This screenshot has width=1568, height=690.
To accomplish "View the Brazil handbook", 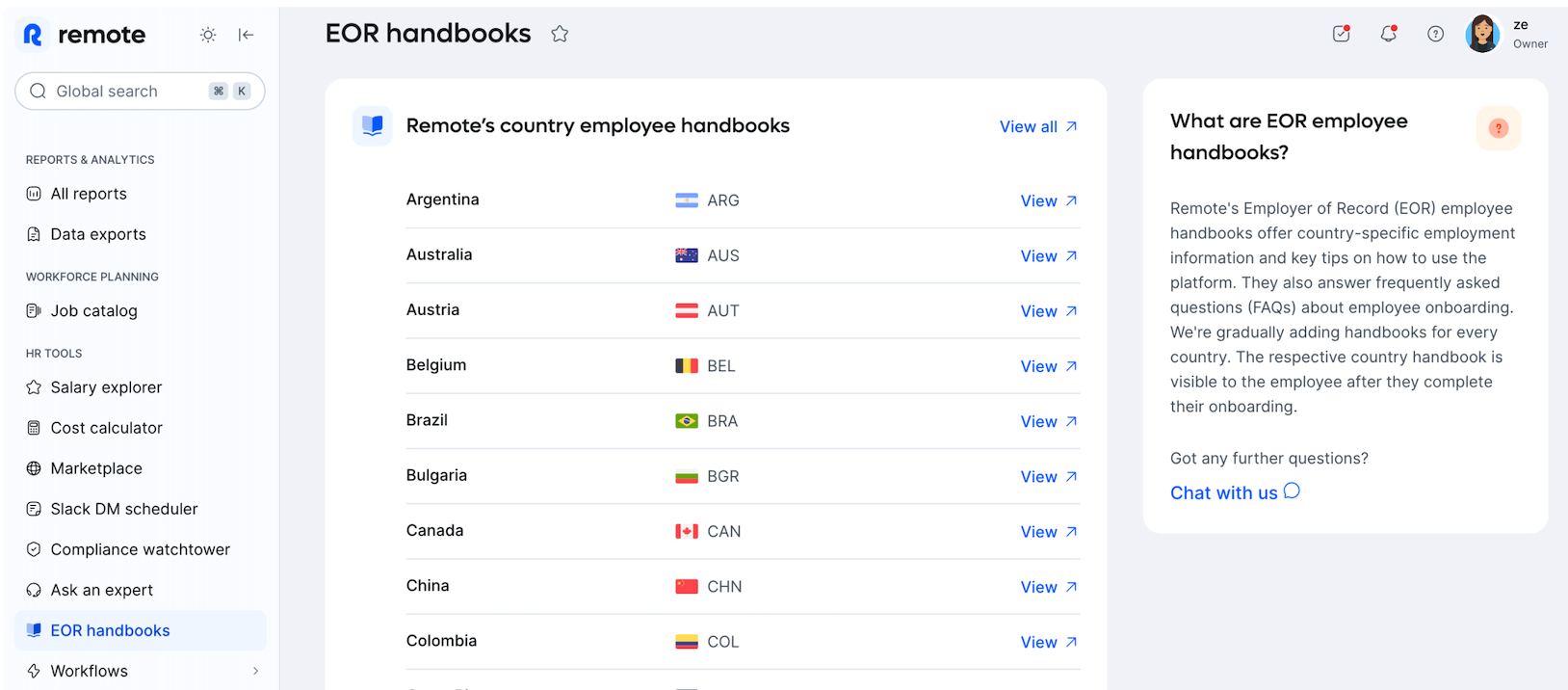I will [1049, 421].
